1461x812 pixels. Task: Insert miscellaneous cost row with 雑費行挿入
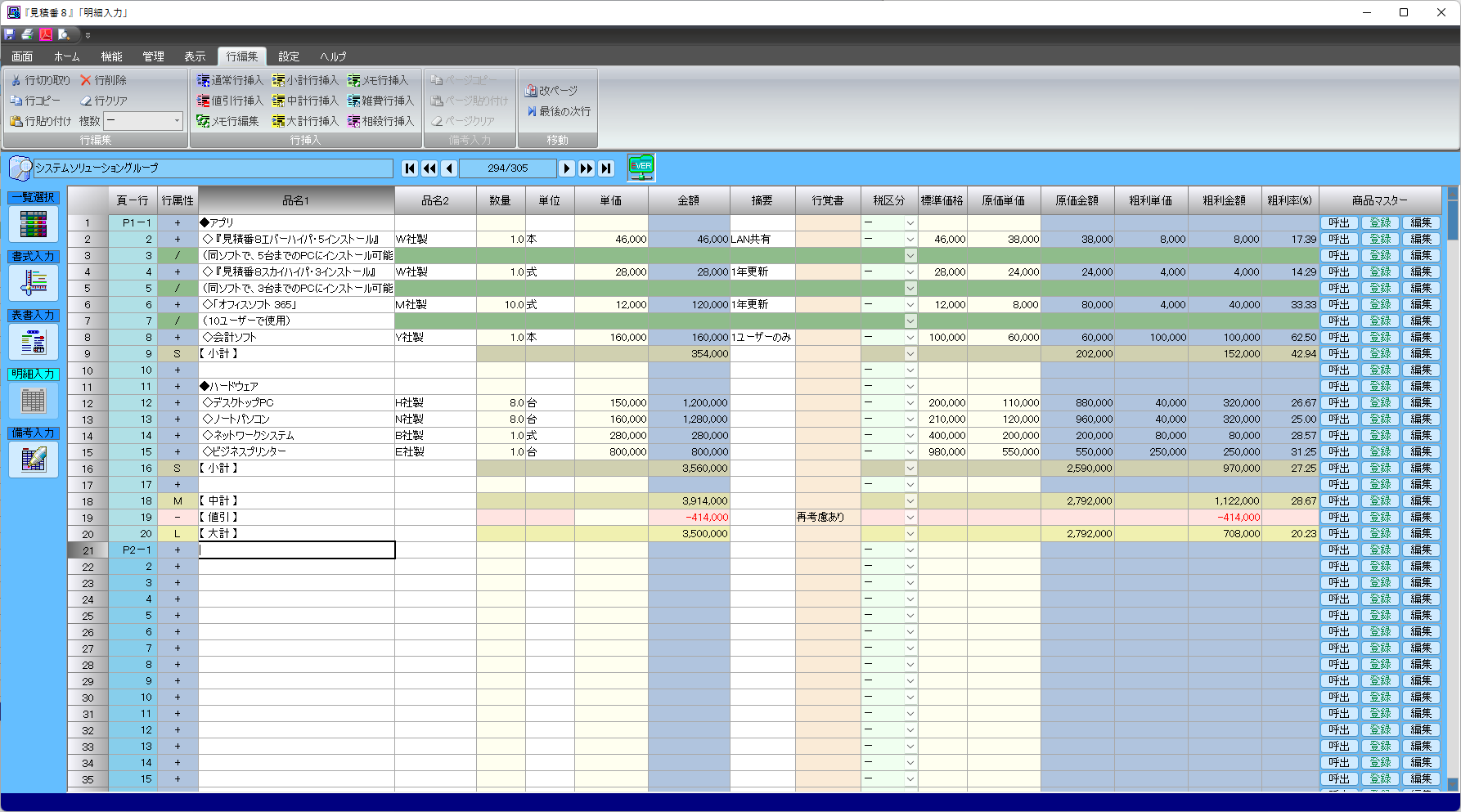pos(380,101)
